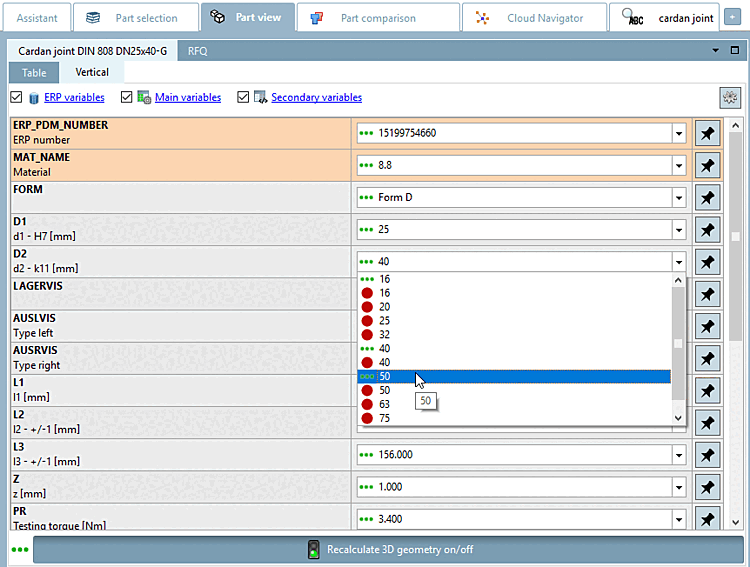Screen dimensions: 750x567
Task: Select red-marked value 25 in D2 list
Action: pyautogui.click(x=514, y=321)
